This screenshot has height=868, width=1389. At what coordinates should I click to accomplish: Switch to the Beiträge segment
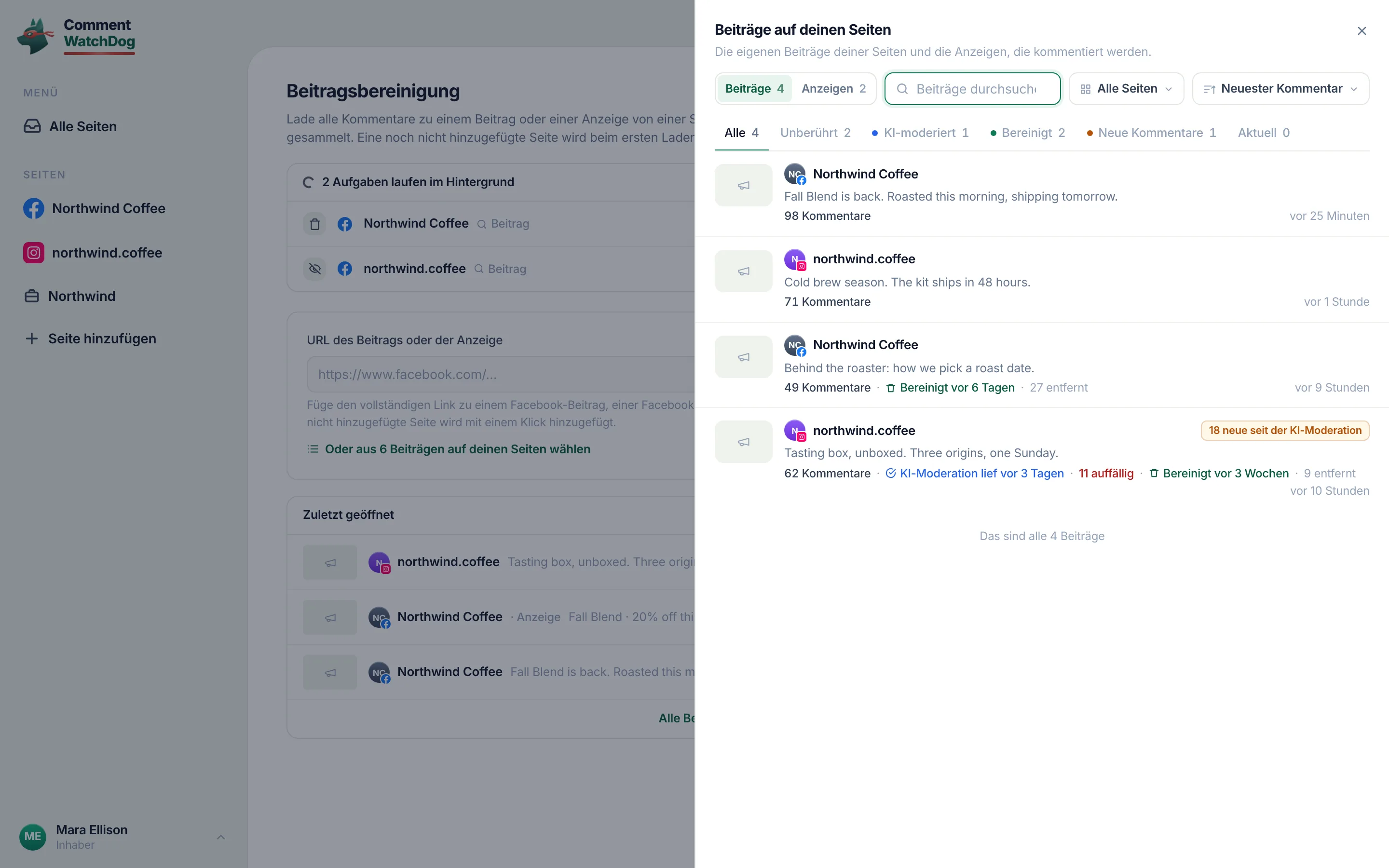[x=754, y=88]
